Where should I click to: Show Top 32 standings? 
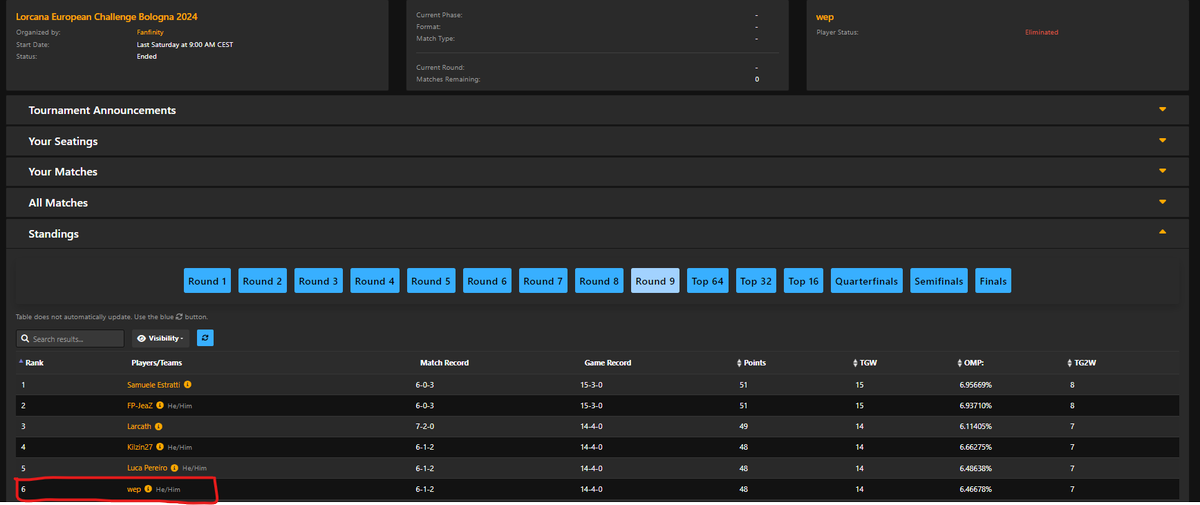click(756, 281)
